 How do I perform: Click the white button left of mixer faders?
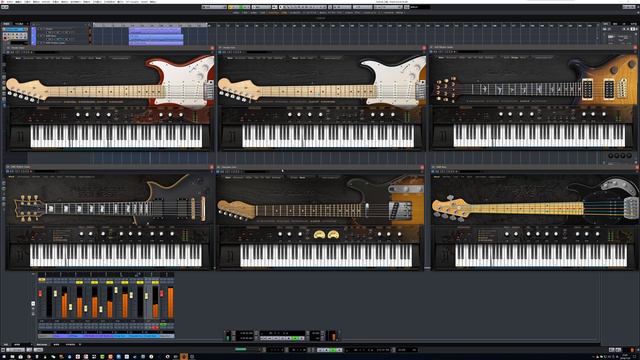(33, 304)
